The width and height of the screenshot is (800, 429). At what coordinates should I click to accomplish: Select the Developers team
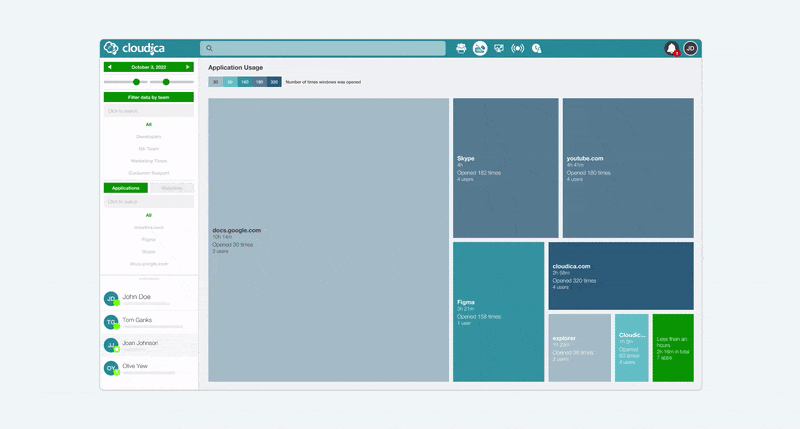(x=148, y=137)
